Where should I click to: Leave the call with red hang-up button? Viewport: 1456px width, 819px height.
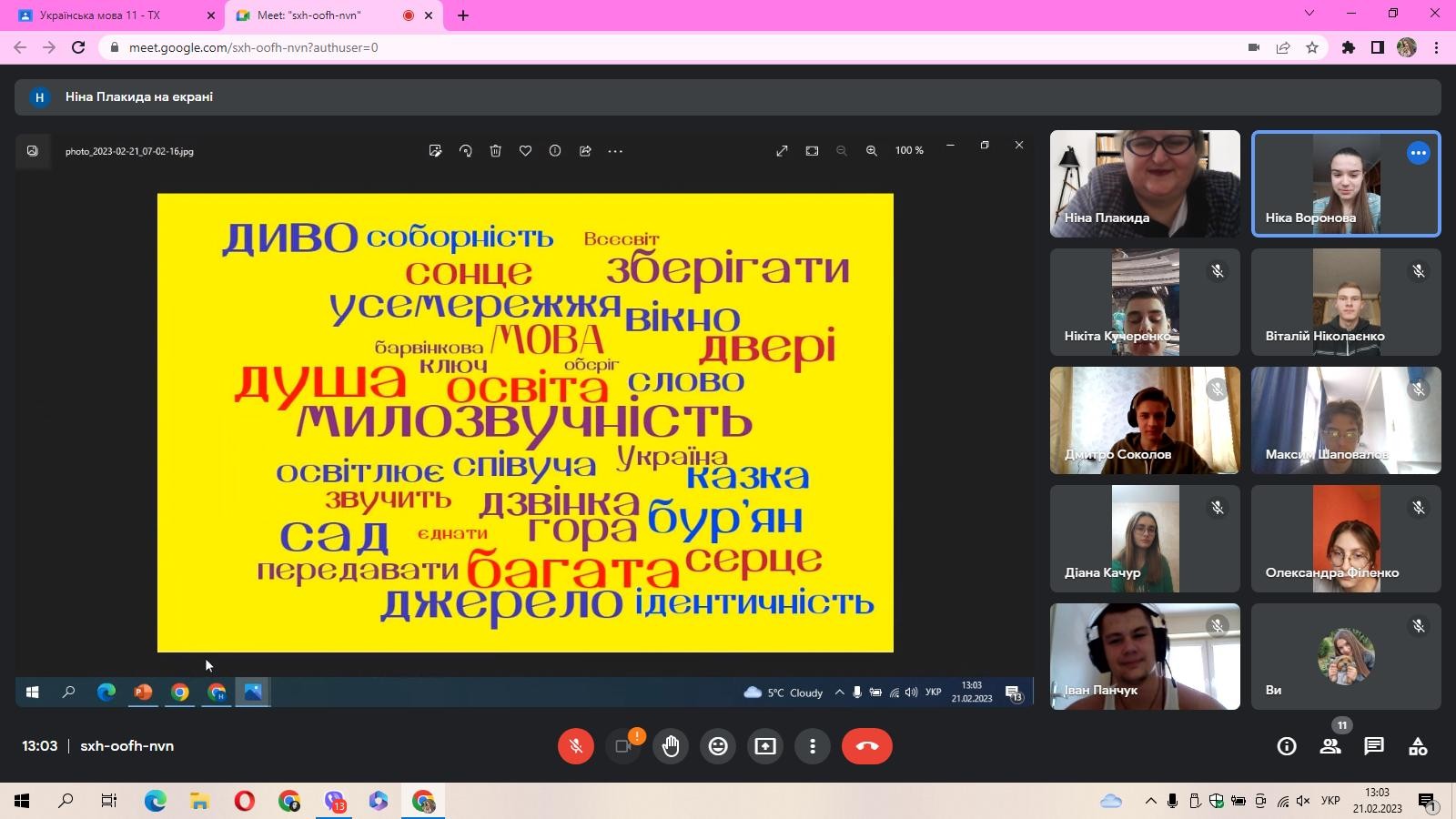coord(866,746)
